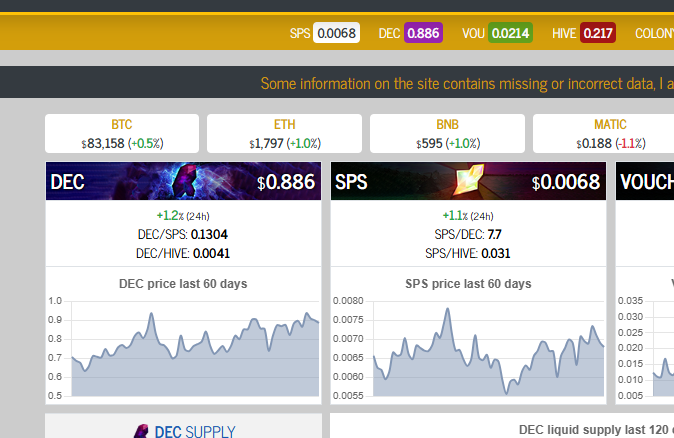Click the SPS shard icon in banner
Image resolution: width=674 pixels, height=438 pixels.
(x=469, y=179)
